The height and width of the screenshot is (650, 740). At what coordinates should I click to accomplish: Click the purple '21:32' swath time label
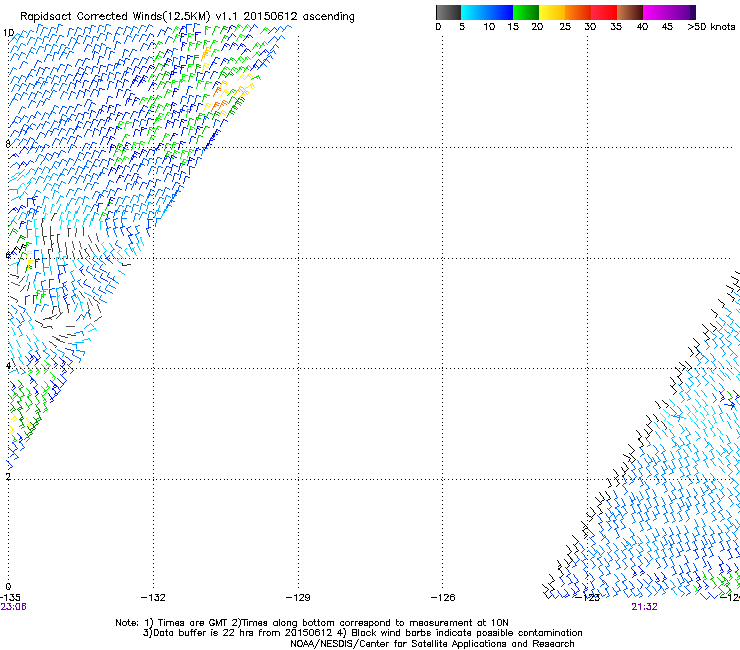(x=644, y=607)
